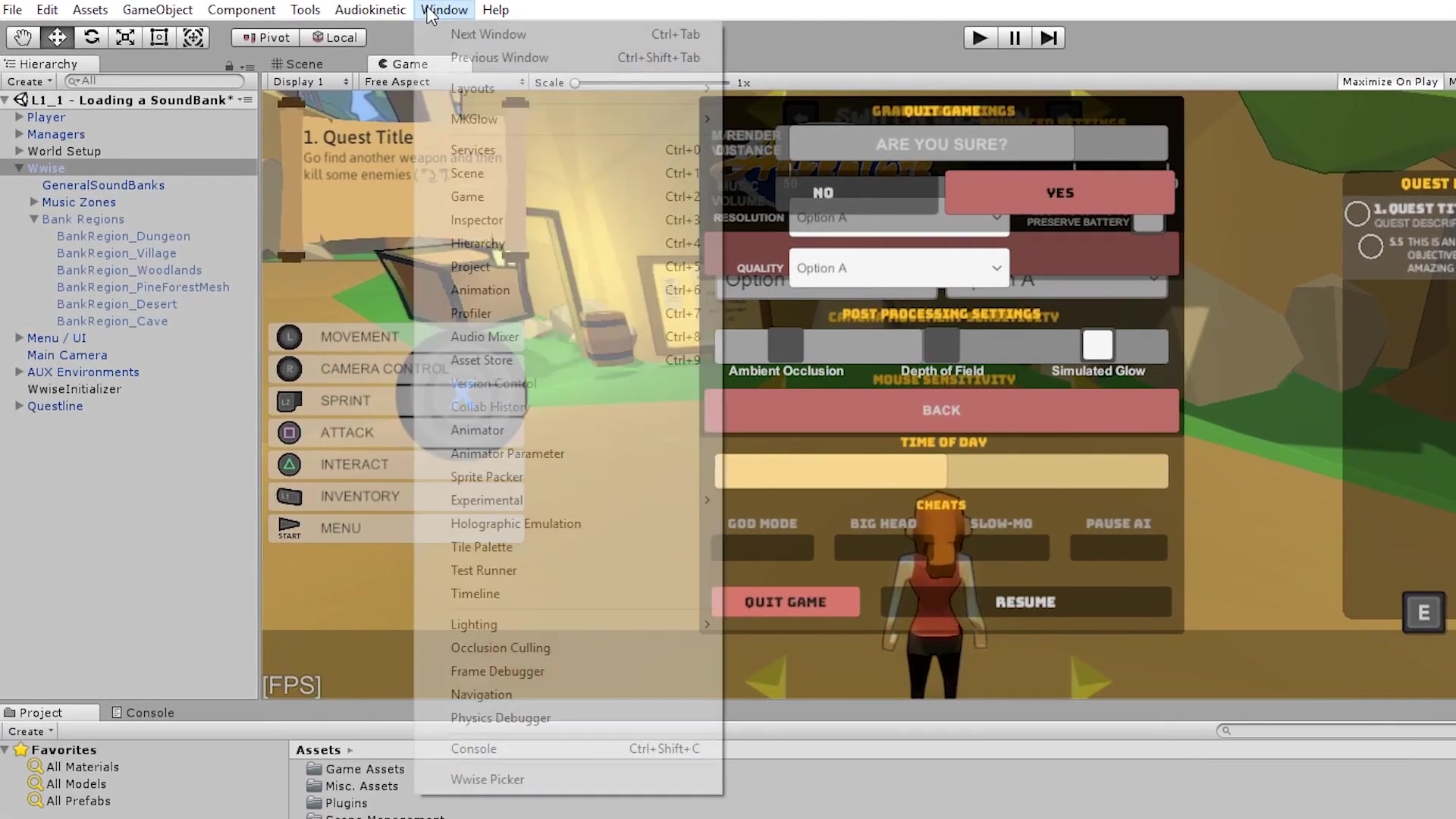Collapse the Bank Regions tree node

click(34, 219)
